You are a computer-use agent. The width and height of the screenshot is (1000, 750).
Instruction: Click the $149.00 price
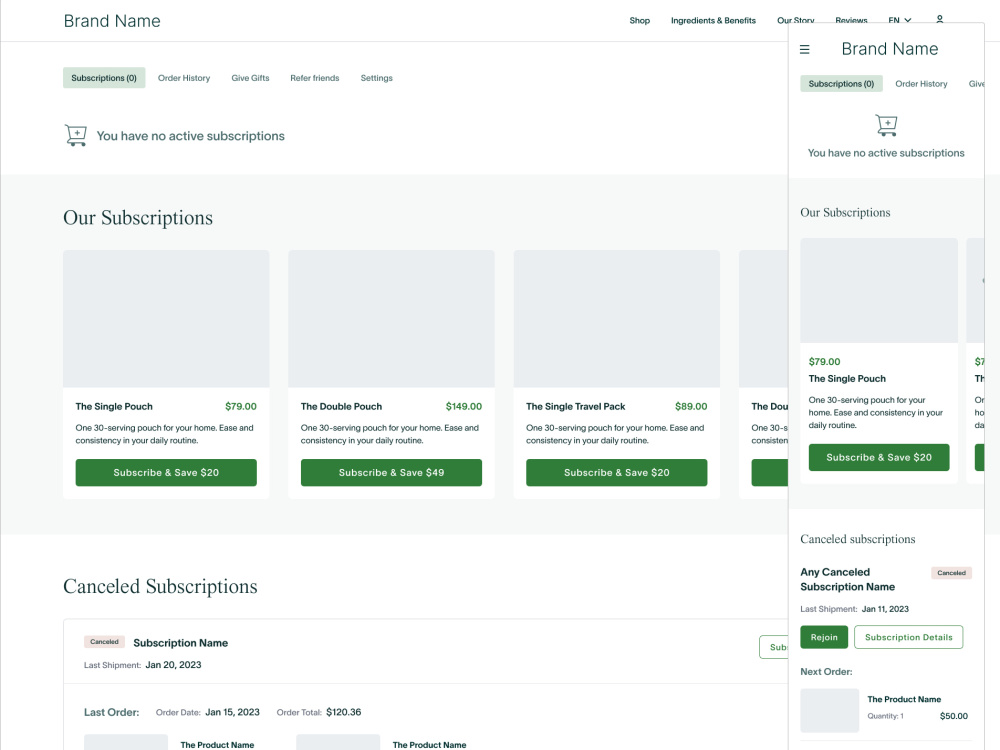(464, 406)
